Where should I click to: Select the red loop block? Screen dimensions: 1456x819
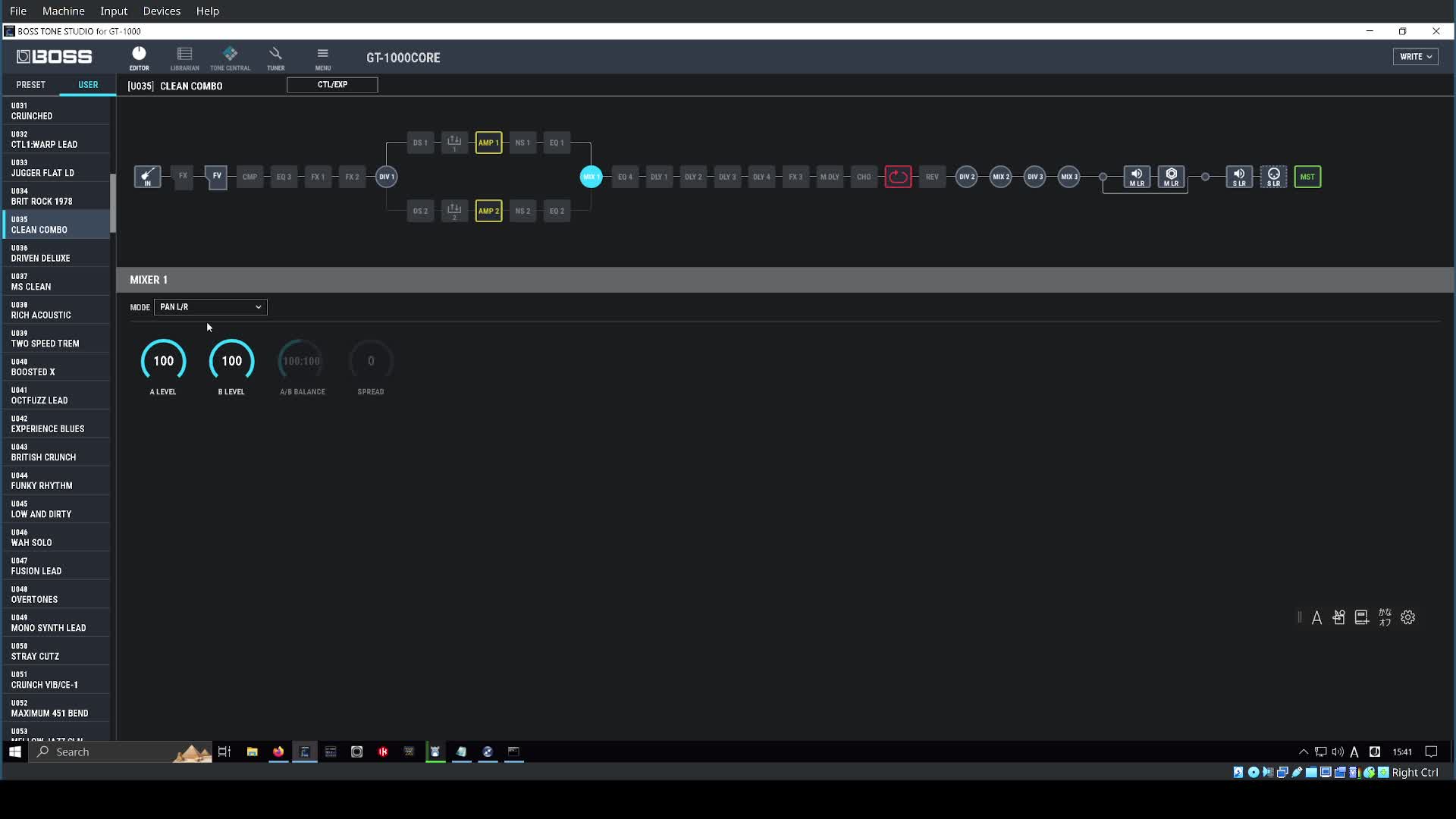click(898, 177)
